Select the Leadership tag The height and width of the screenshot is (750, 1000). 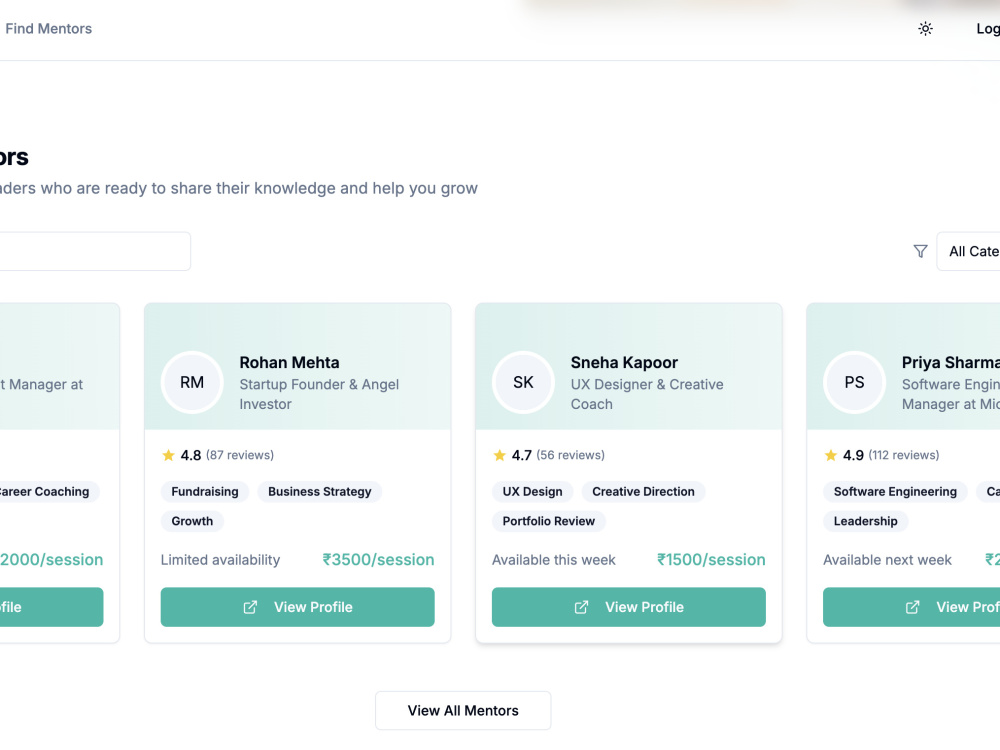pyautogui.click(x=865, y=521)
